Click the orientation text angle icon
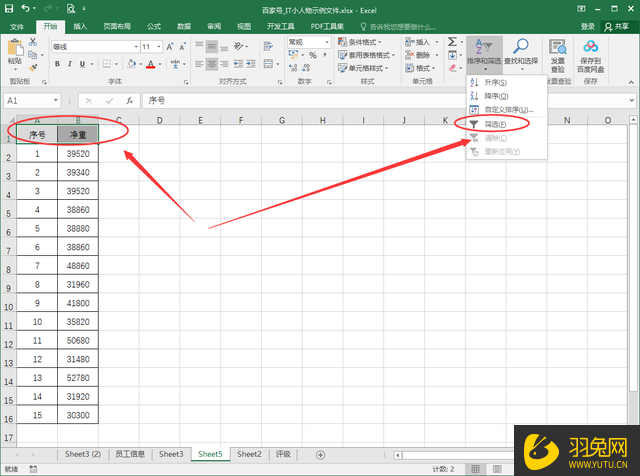 click(x=239, y=46)
